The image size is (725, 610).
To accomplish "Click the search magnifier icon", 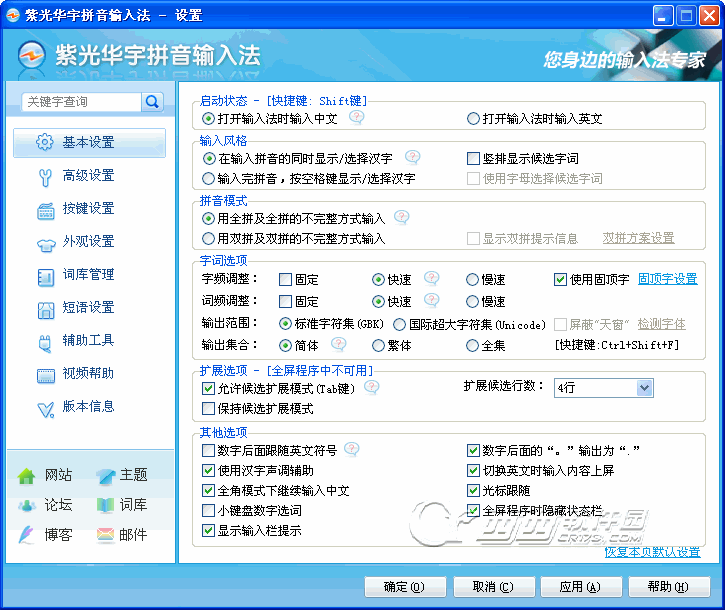I will (152, 102).
